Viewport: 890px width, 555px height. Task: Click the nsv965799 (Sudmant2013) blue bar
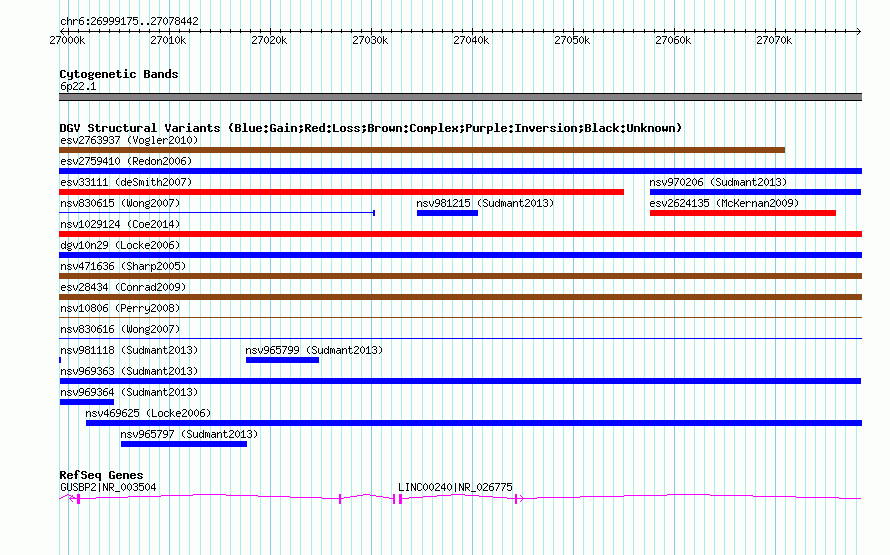pyautogui.click(x=282, y=360)
